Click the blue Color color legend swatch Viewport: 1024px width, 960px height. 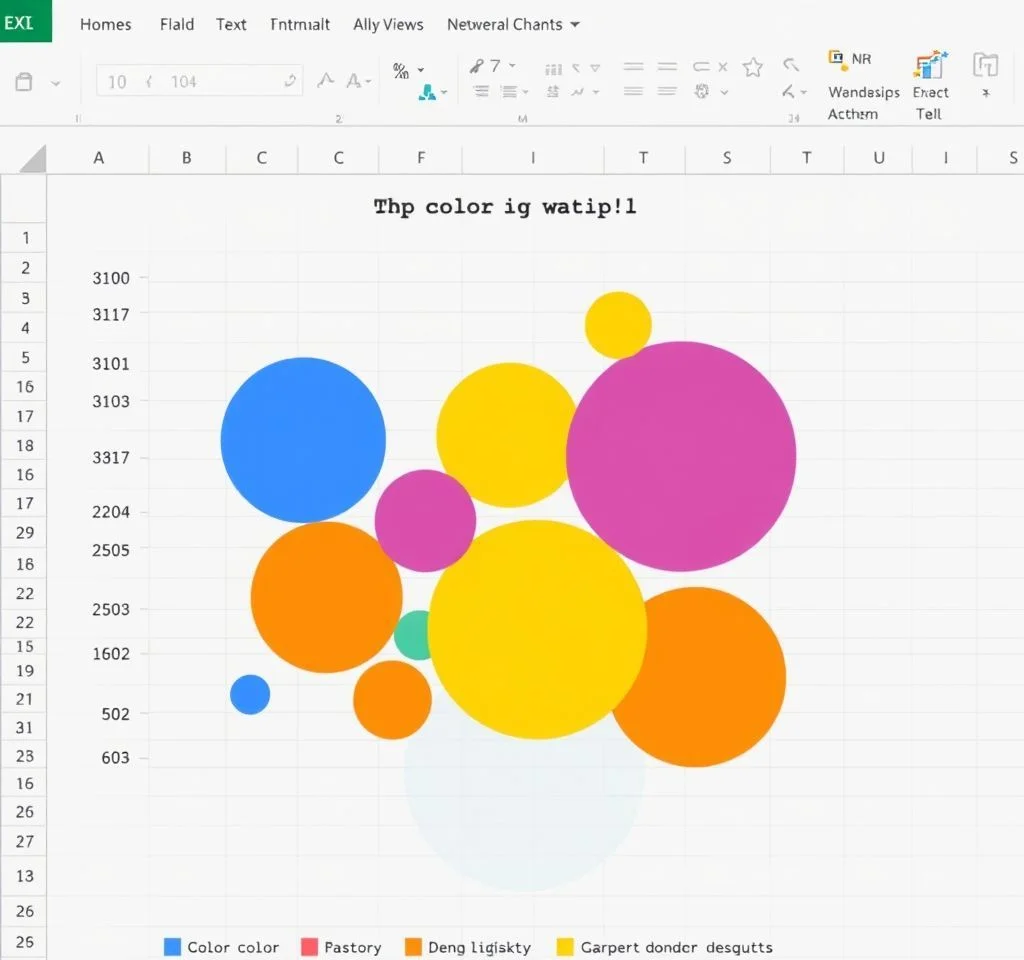point(172,947)
